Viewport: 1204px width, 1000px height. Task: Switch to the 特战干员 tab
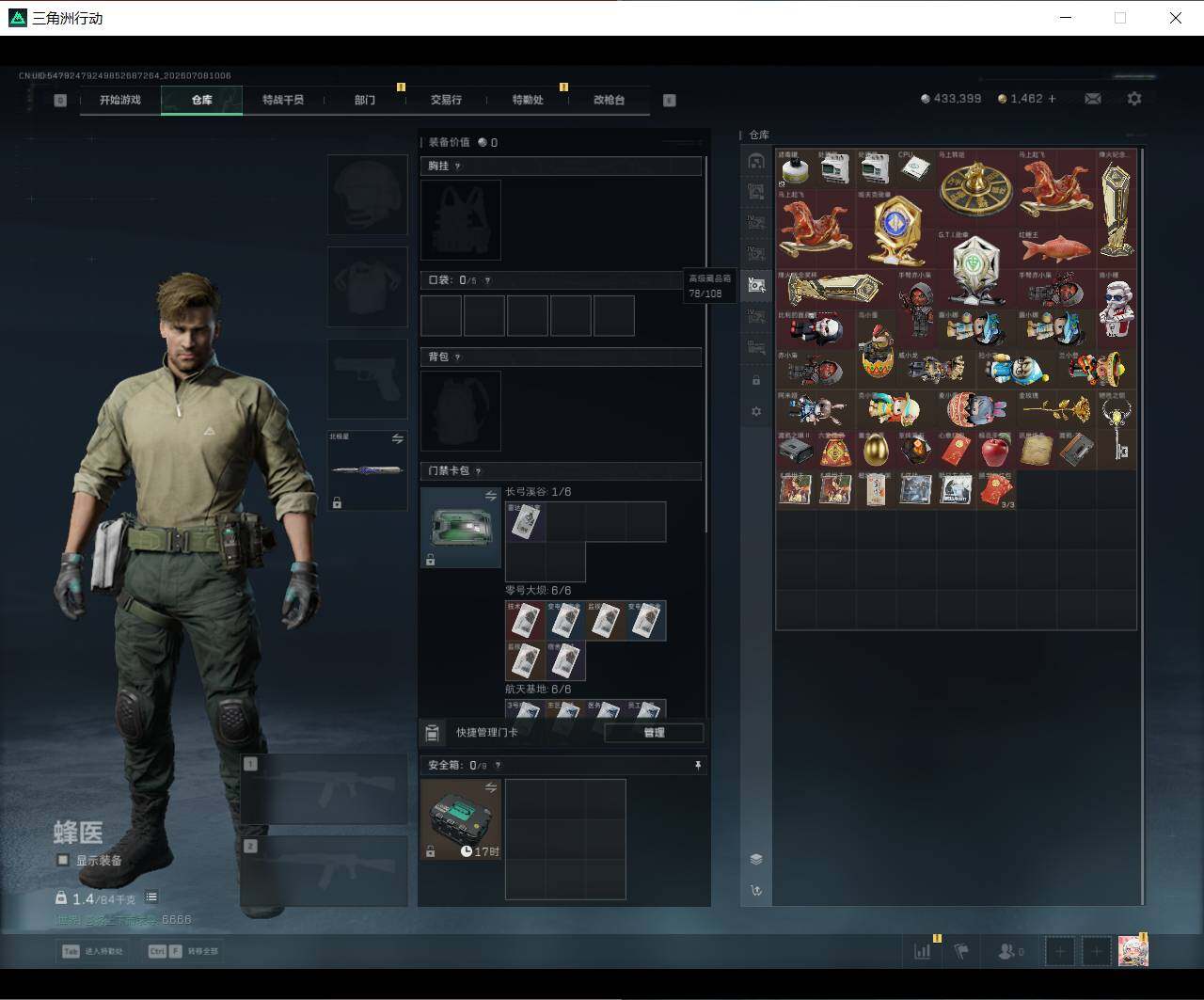click(283, 100)
